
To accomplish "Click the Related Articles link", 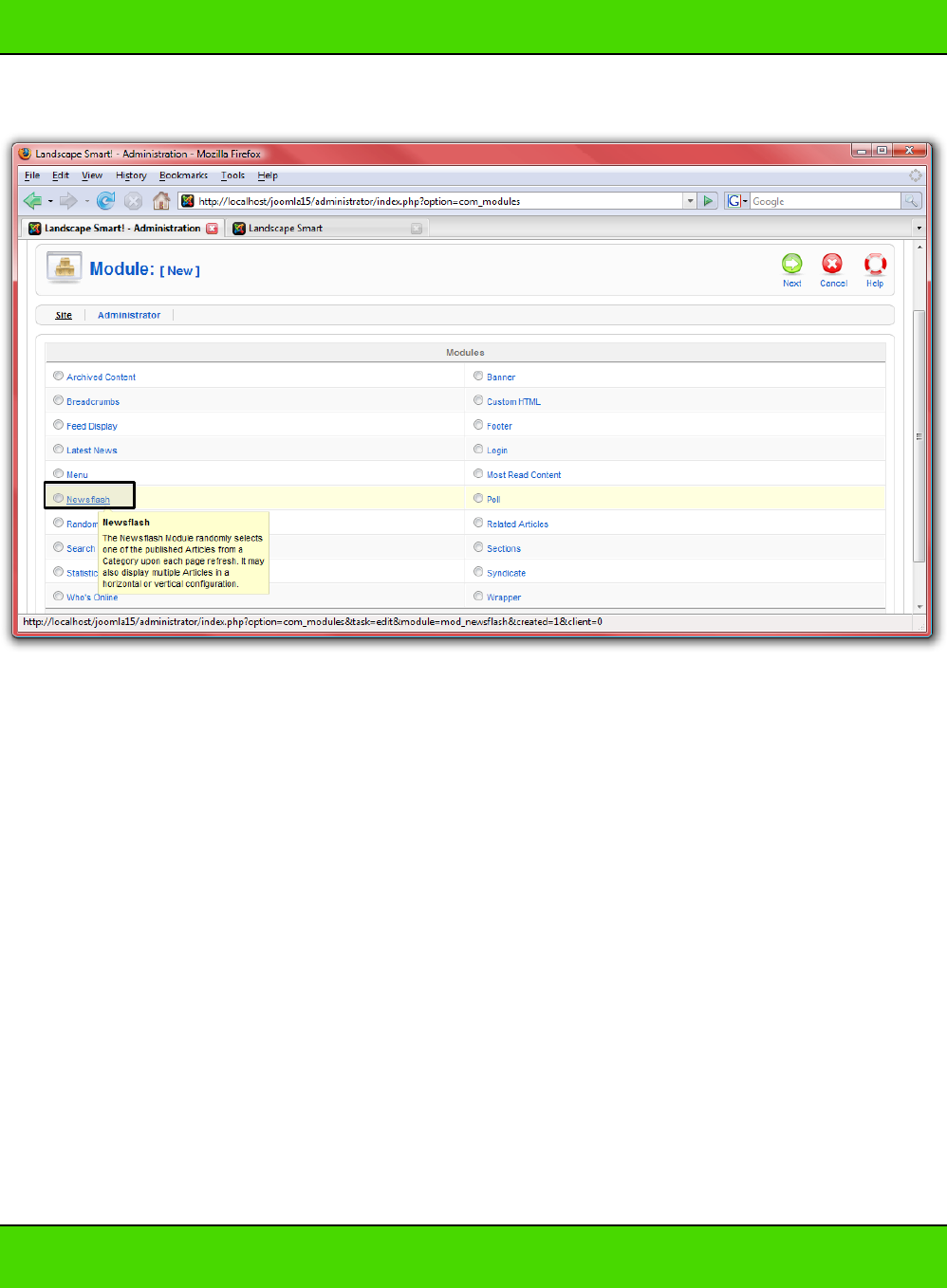I will click(517, 524).
